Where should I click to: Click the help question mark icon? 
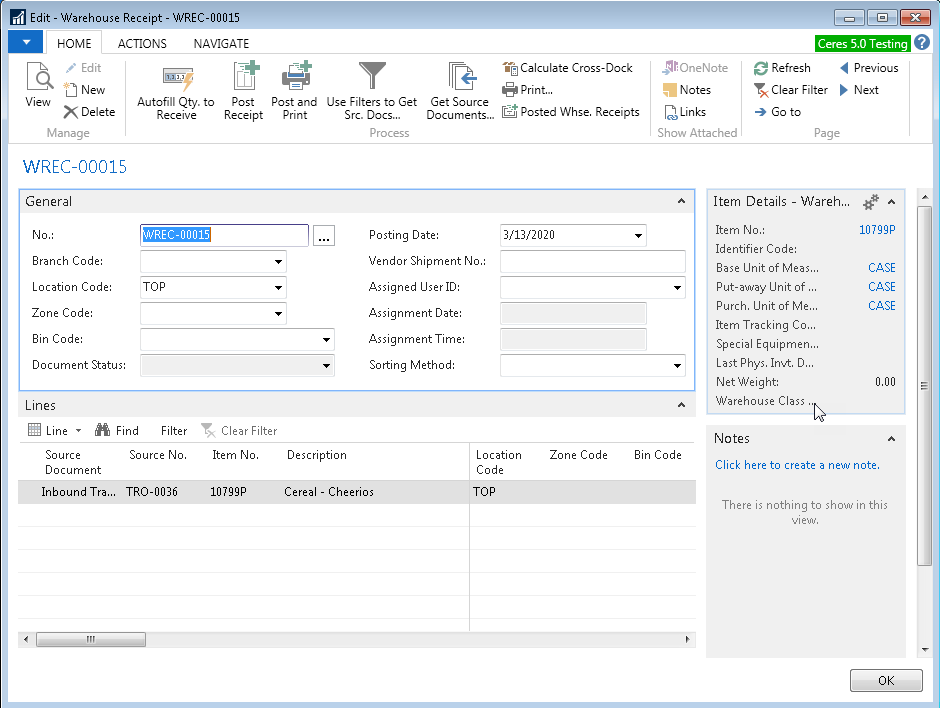point(922,42)
